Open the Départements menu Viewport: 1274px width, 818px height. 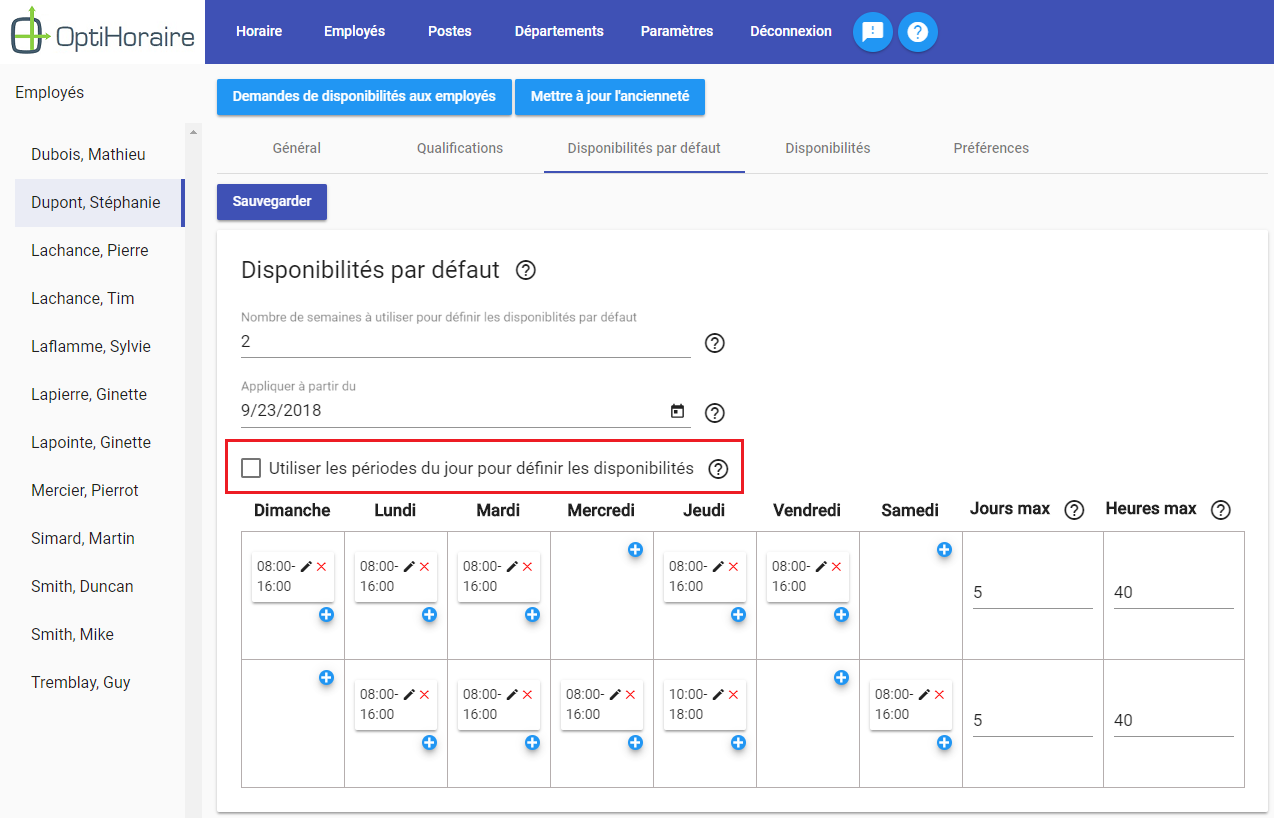[x=559, y=31]
